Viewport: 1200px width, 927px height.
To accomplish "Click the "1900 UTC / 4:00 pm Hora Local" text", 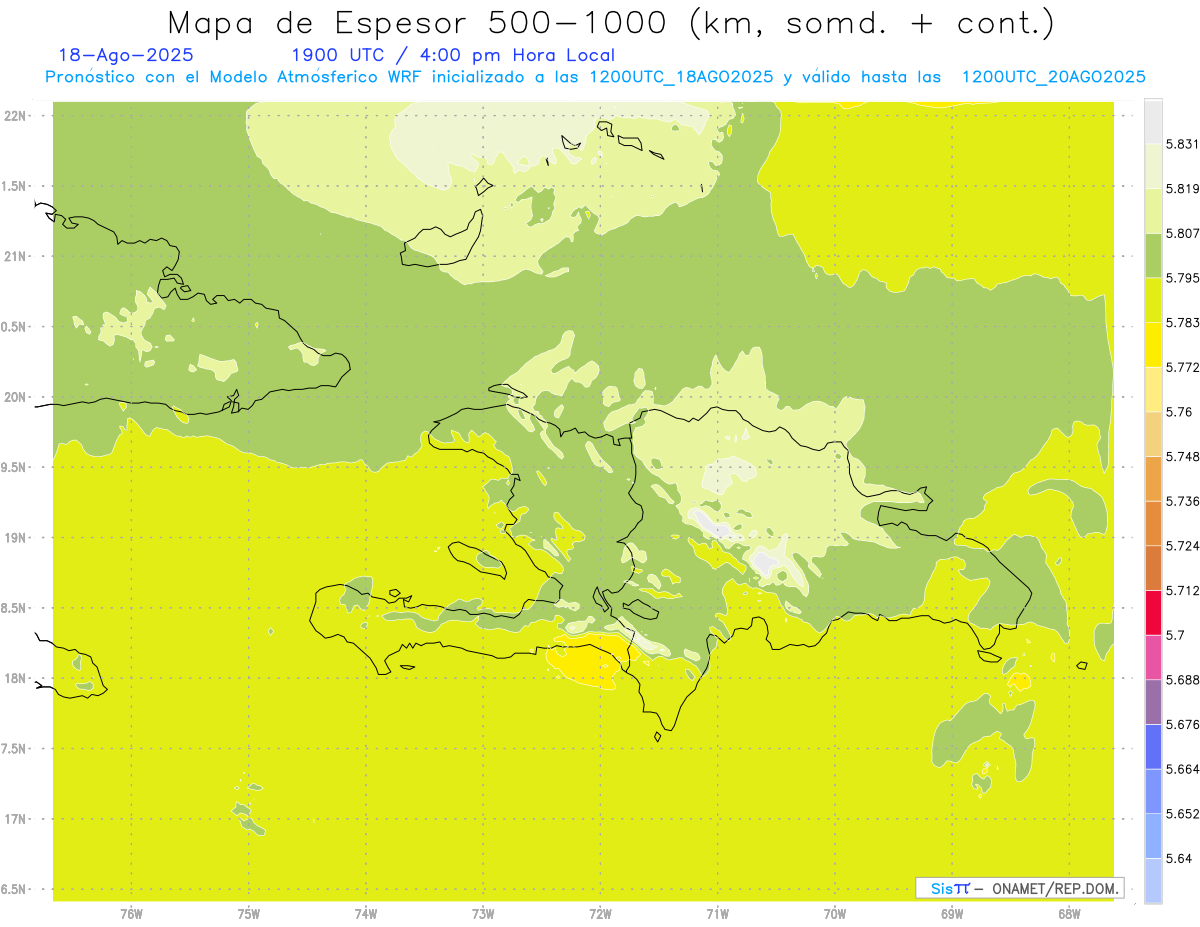I will pyautogui.click(x=453, y=55).
